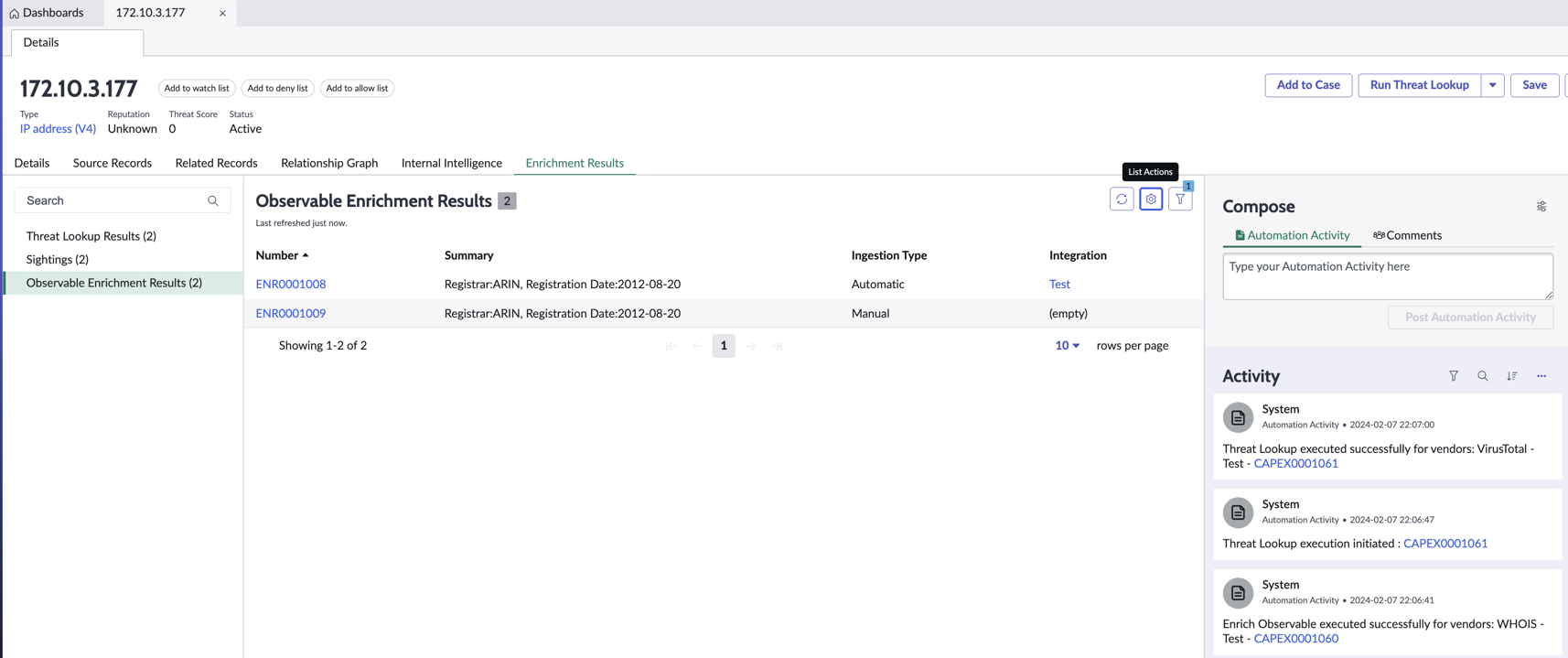Viewport: 1568px width, 658px height.
Task: Click Add to deny list button
Action: (x=277, y=88)
